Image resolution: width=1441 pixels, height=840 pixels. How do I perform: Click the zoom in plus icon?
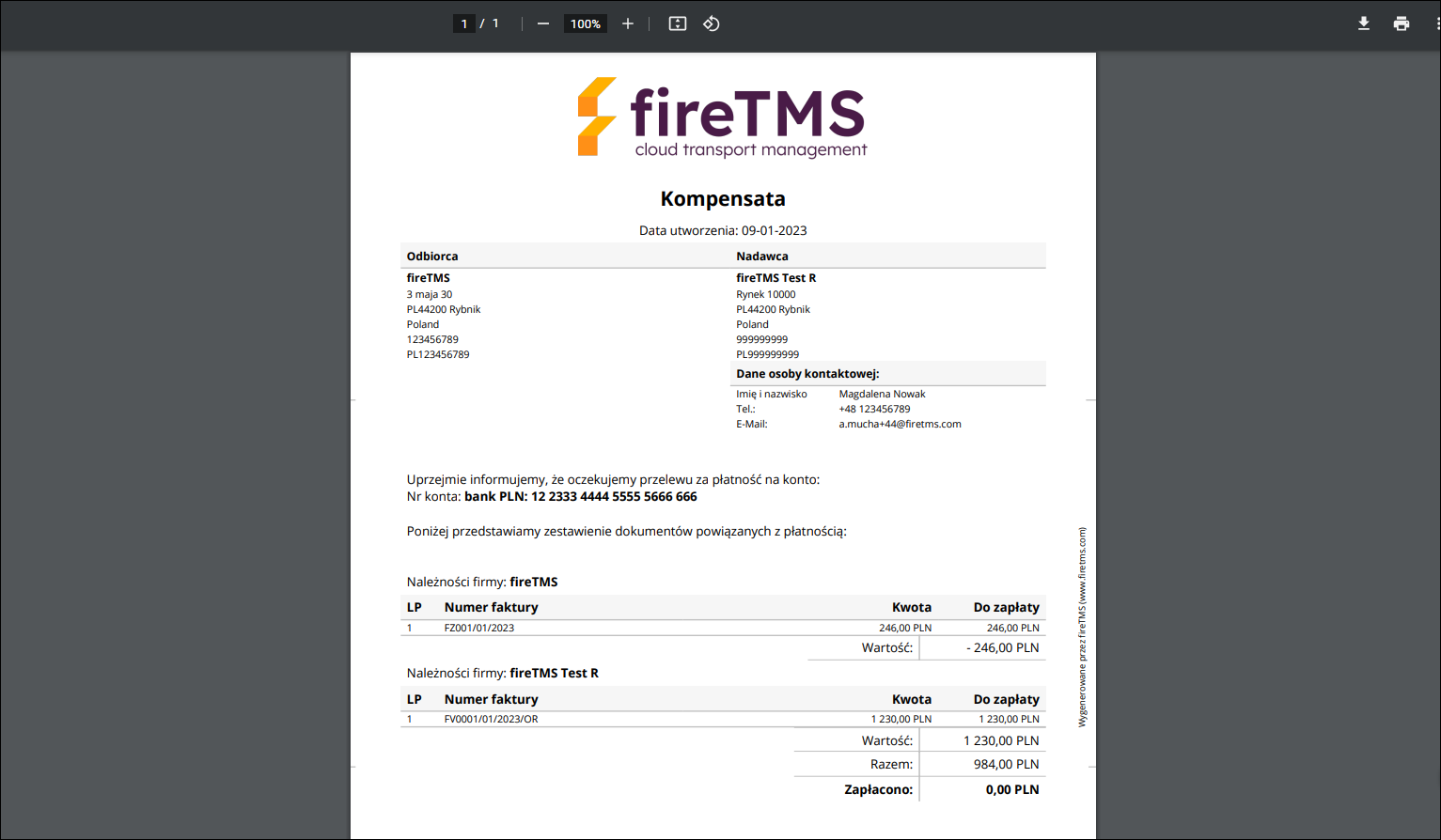click(x=628, y=23)
